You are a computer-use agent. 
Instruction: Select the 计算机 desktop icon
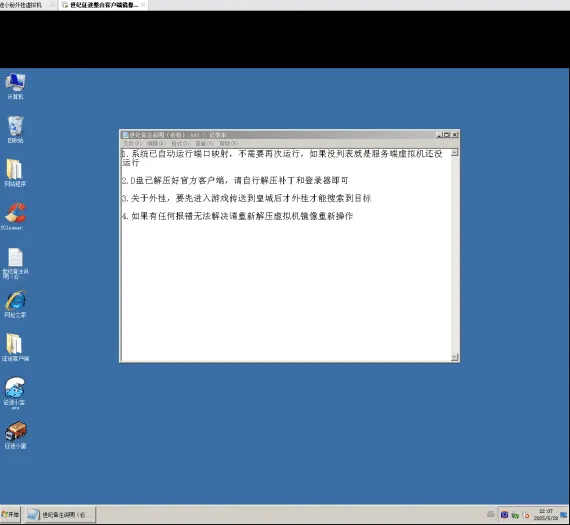15,86
